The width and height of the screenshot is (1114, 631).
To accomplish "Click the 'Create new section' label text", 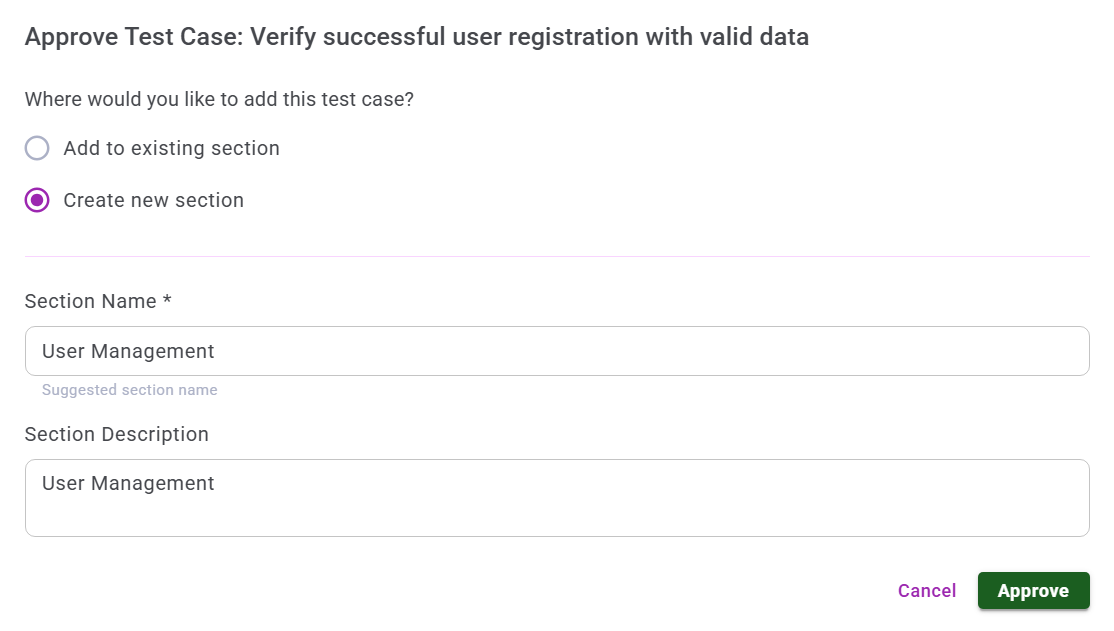I will [153, 201].
